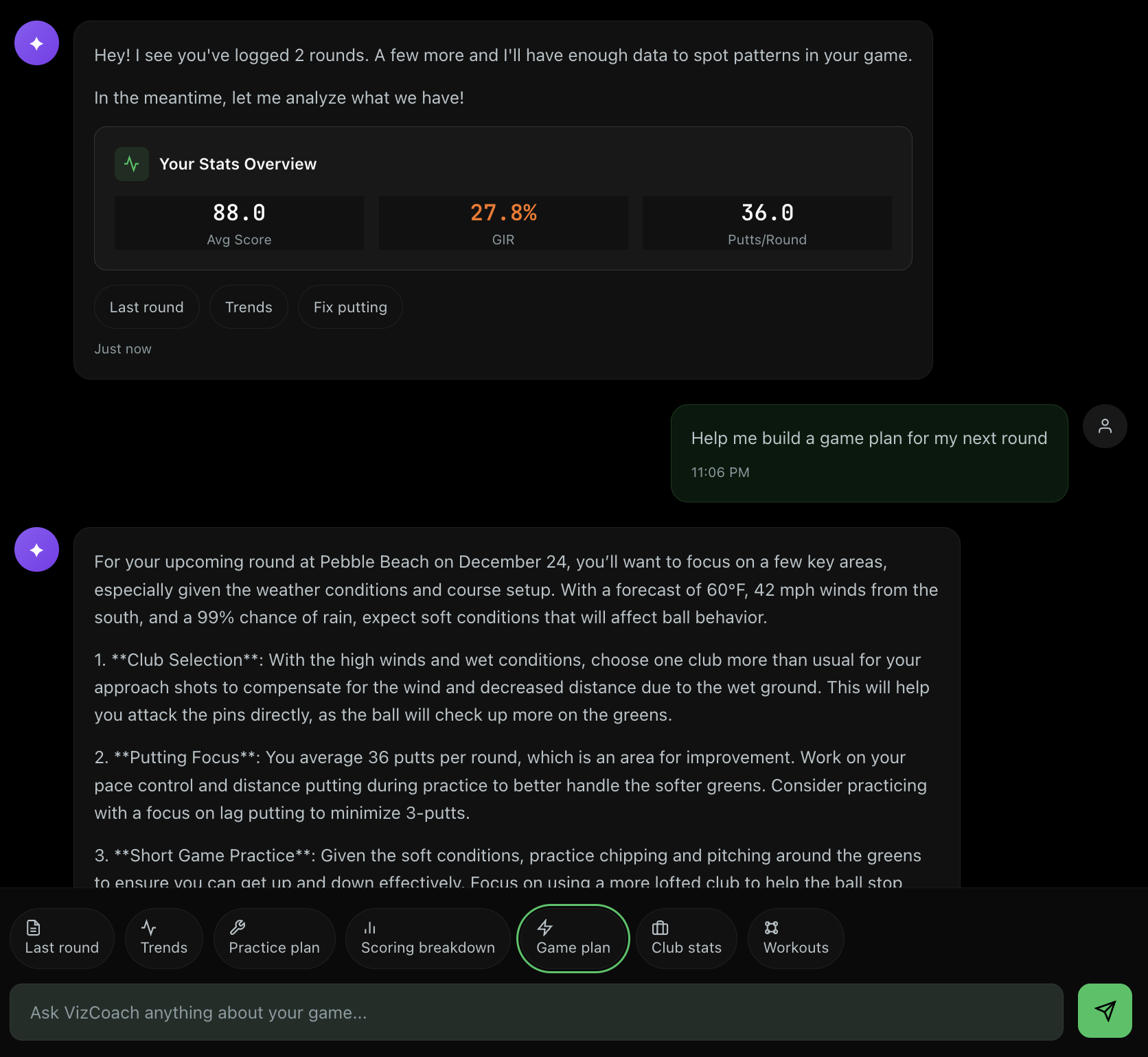The width and height of the screenshot is (1148, 1057).
Task: Click the 'Just now' timestamp label
Action: click(x=123, y=349)
